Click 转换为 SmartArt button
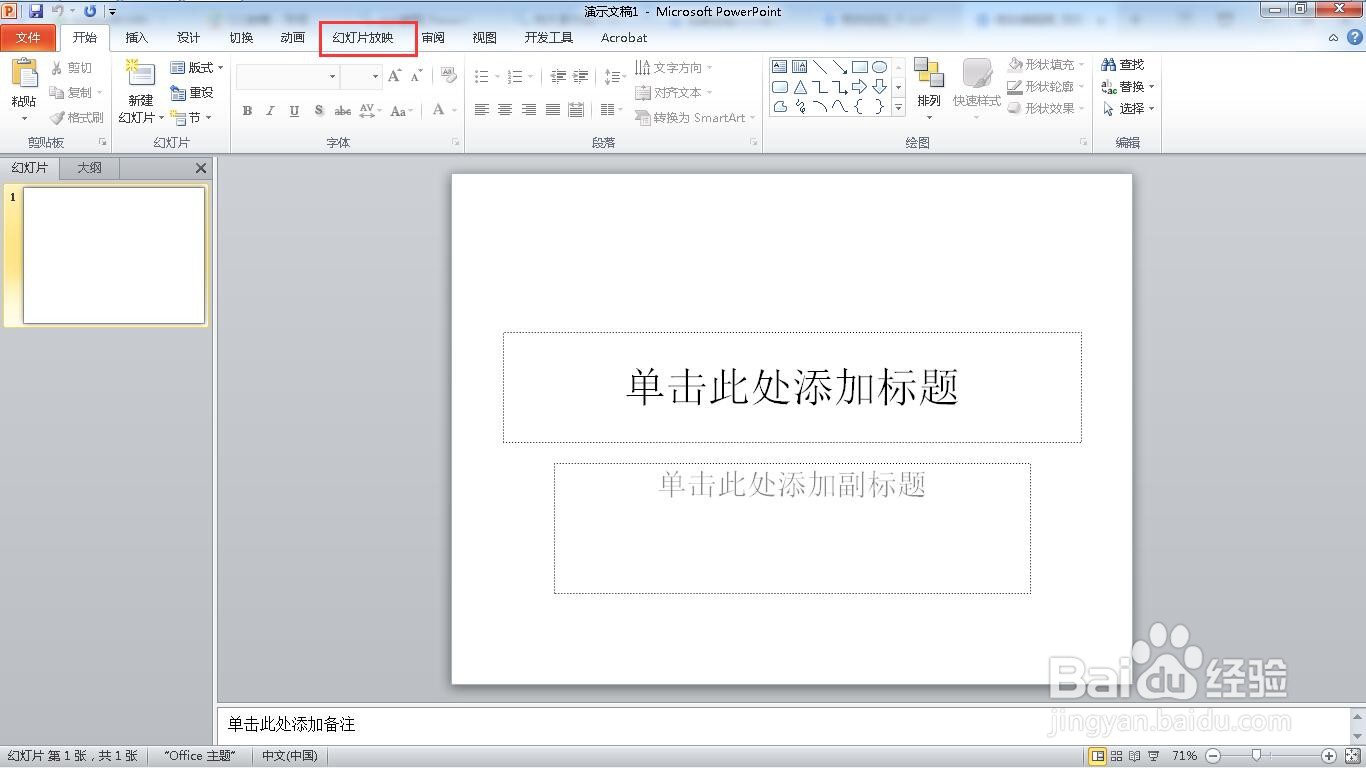This screenshot has height=768, width=1366. pos(694,118)
